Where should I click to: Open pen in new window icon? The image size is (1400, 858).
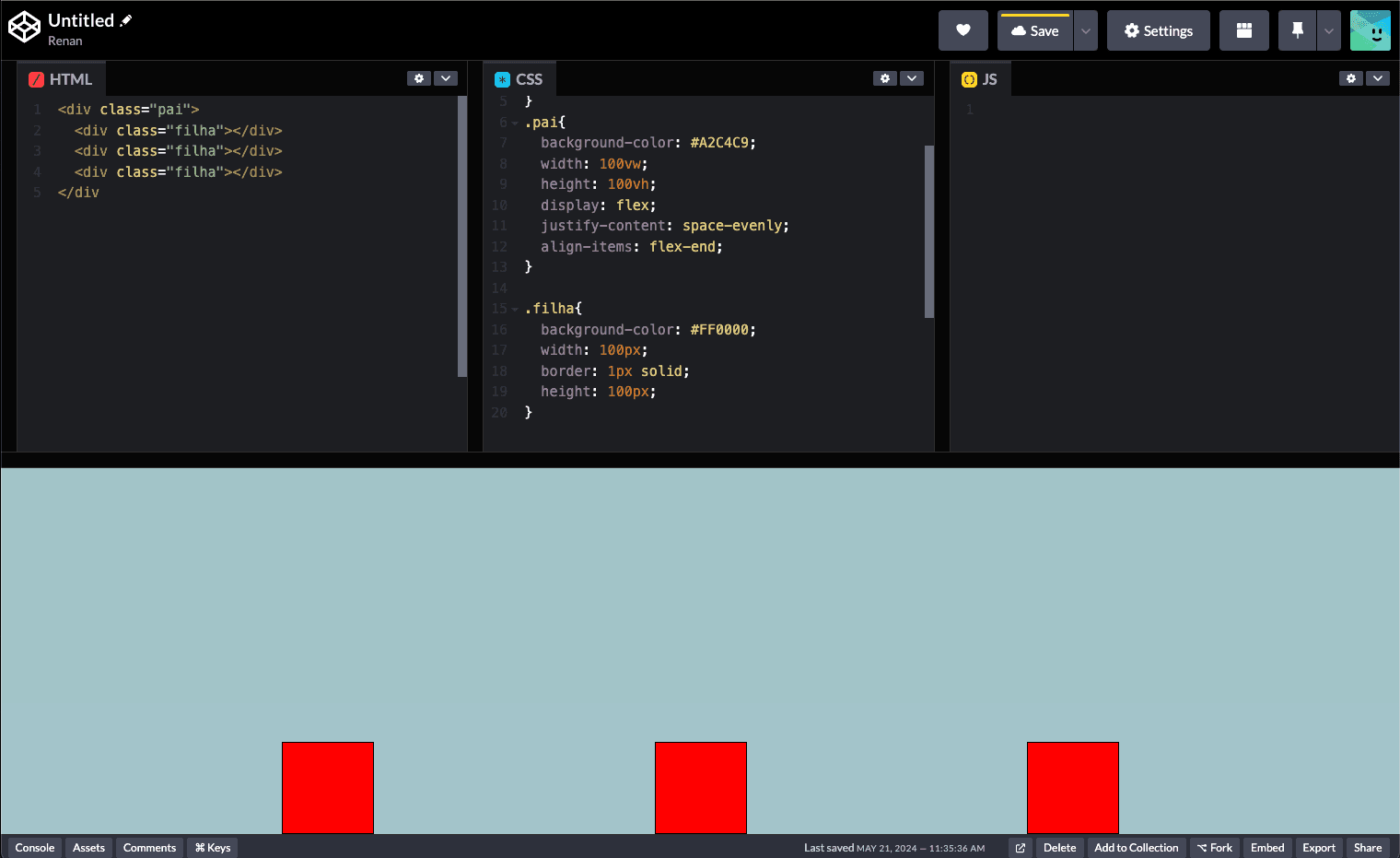(x=1020, y=848)
